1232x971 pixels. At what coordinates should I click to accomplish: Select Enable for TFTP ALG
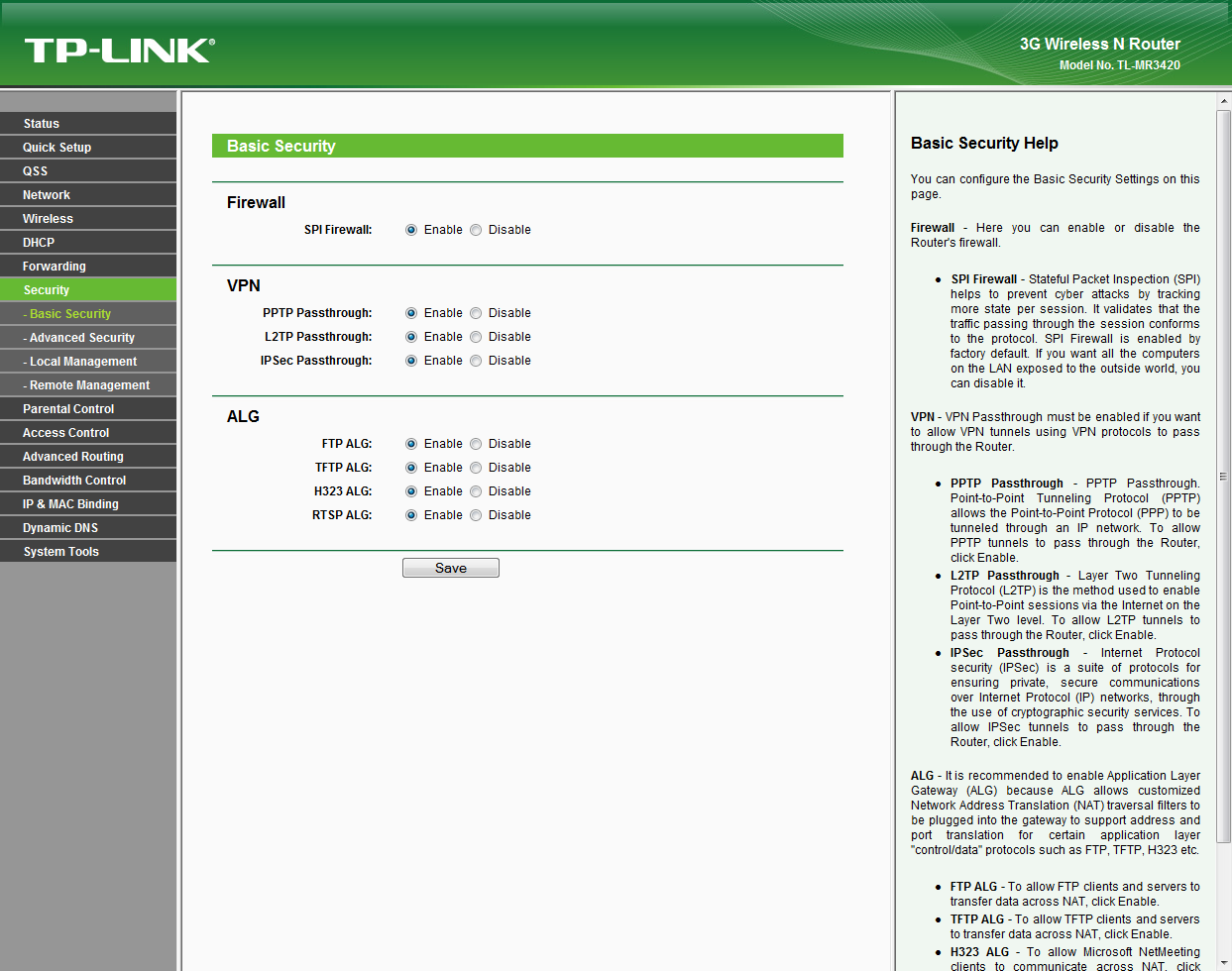[x=411, y=468]
